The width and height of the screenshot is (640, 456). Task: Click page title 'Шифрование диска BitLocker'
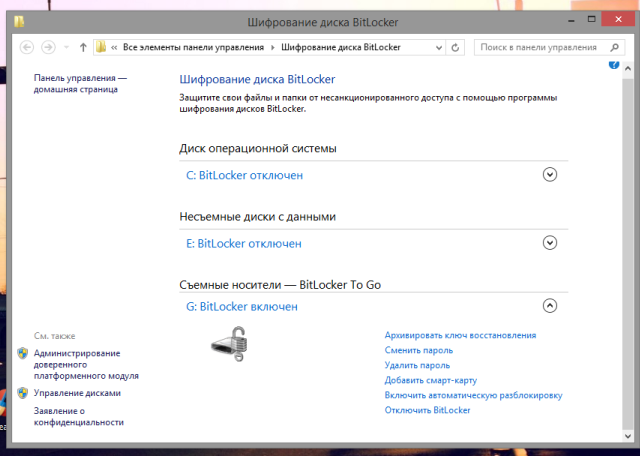tap(257, 79)
